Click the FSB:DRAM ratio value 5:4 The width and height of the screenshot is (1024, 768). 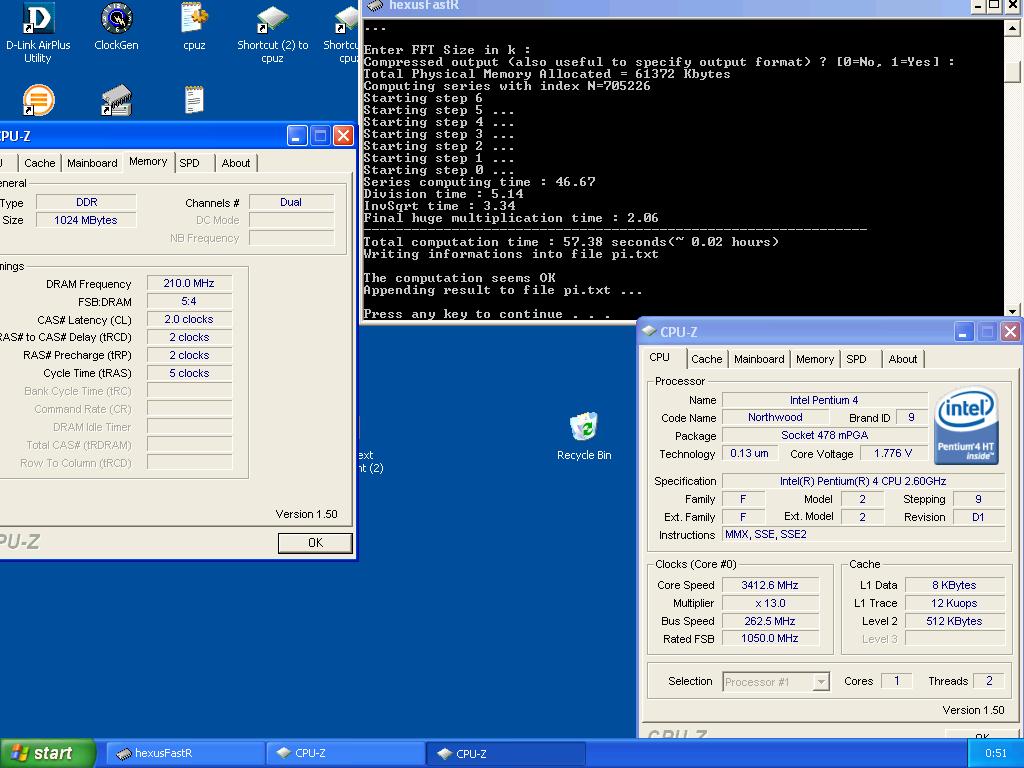point(189,301)
